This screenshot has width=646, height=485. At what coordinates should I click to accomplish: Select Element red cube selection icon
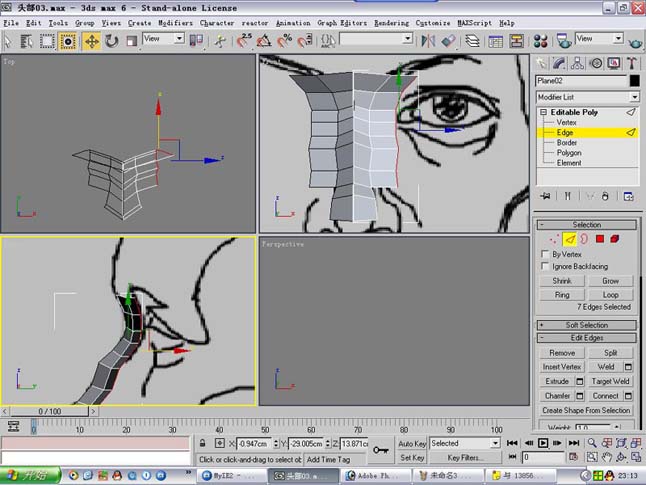coord(615,239)
